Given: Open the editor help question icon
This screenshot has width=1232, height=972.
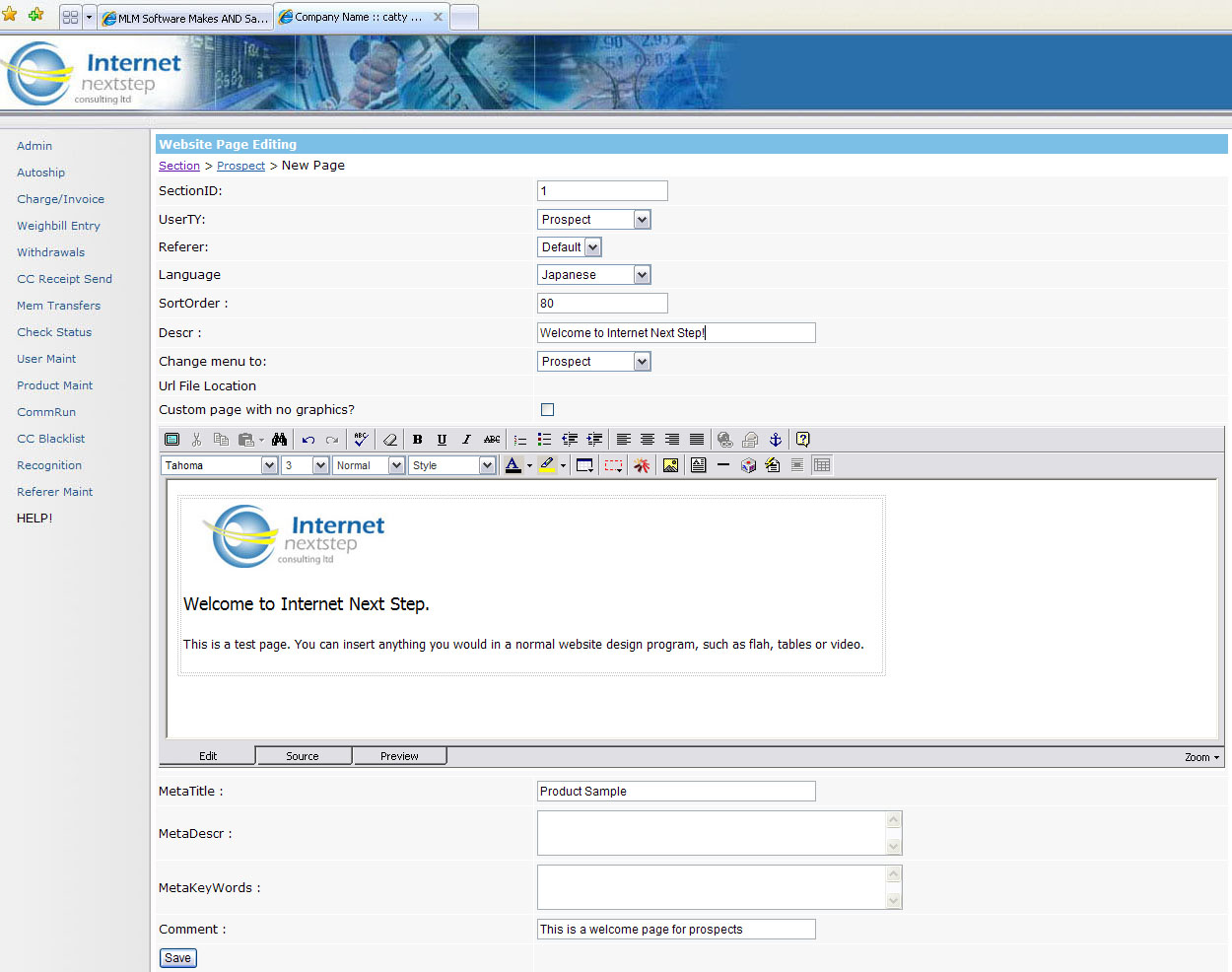Looking at the screenshot, I should (x=802, y=440).
